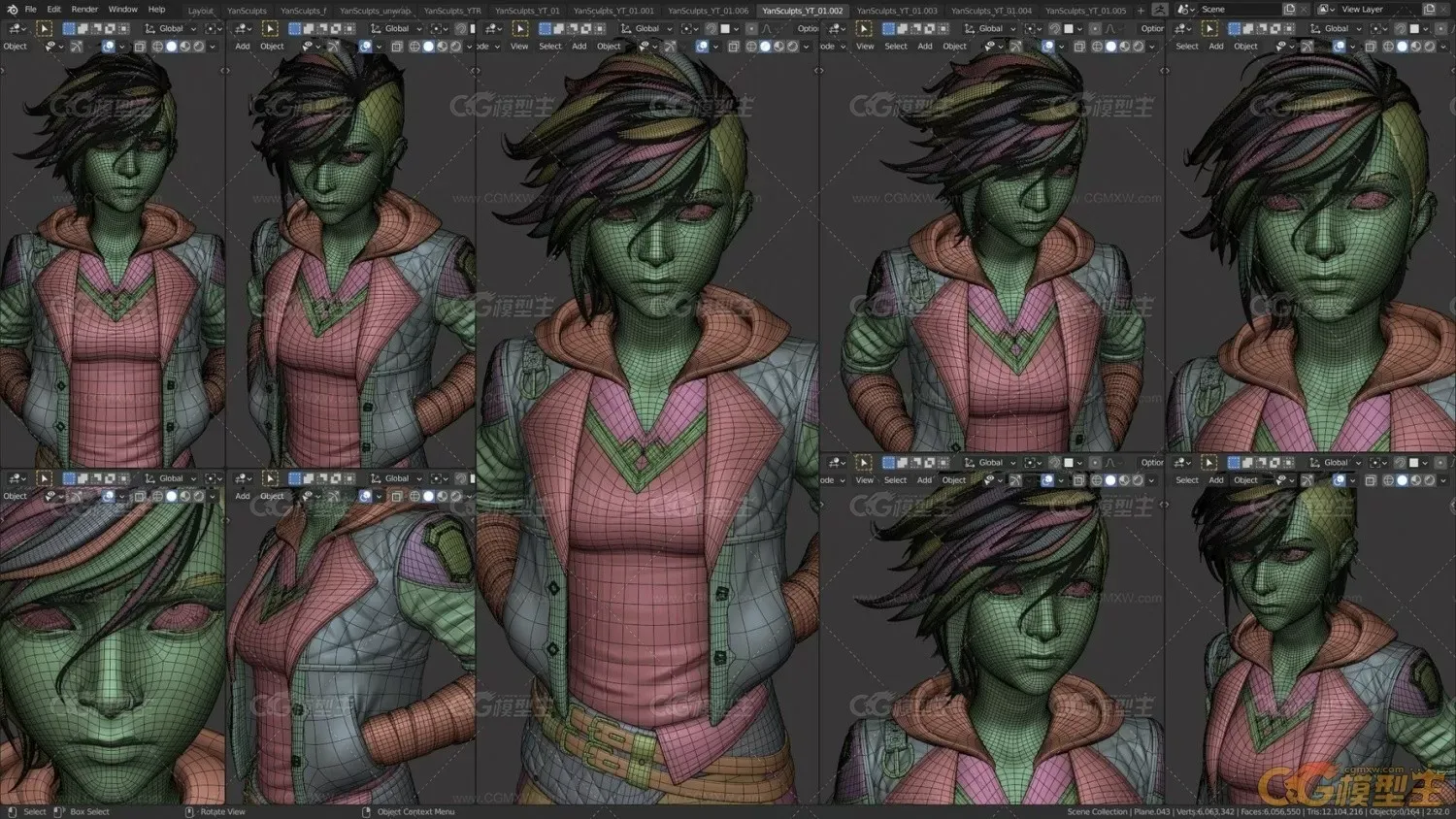
Task: Set wireframe shading in the top-left viewport
Action: pyautogui.click(x=158, y=47)
